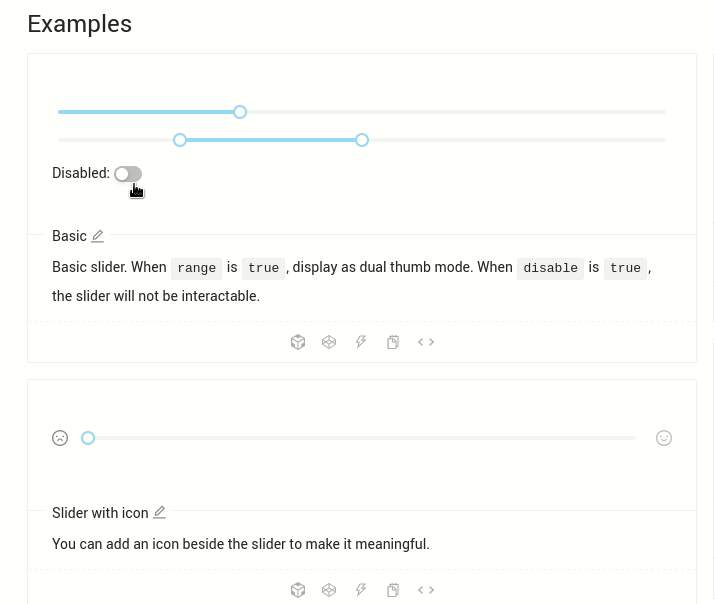
Task: Click the left handle of the range slider
Action: point(180,140)
